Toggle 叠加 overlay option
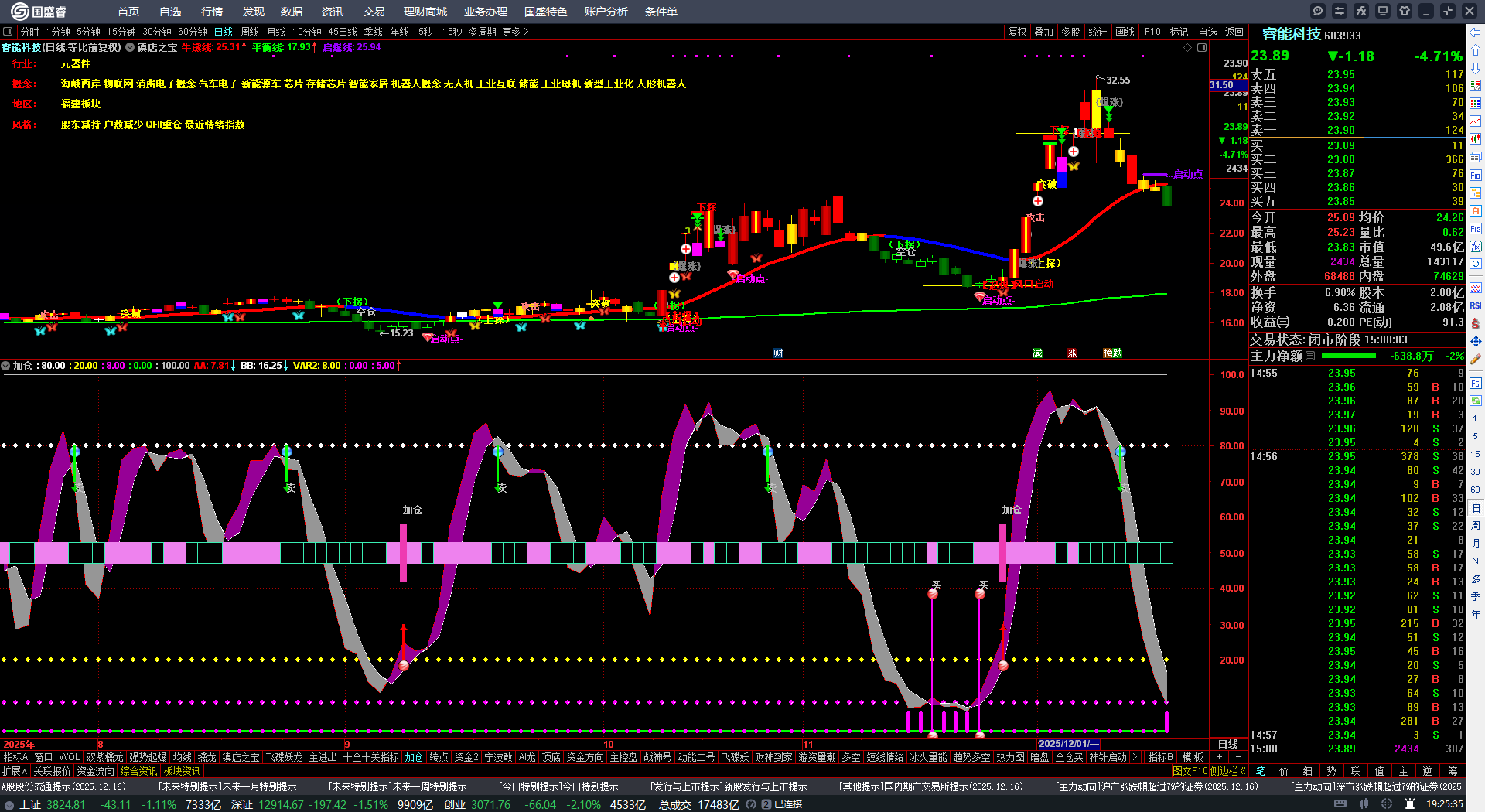 1044,32
